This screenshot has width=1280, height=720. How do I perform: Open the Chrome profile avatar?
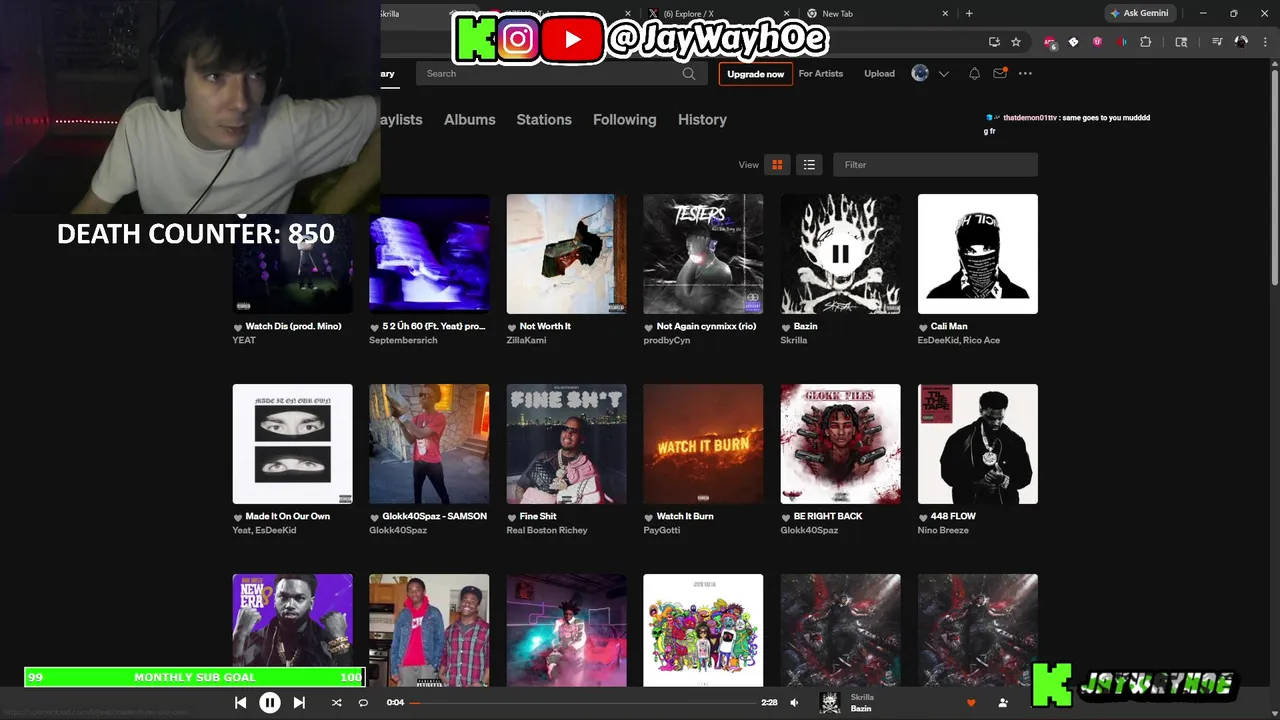[1241, 42]
